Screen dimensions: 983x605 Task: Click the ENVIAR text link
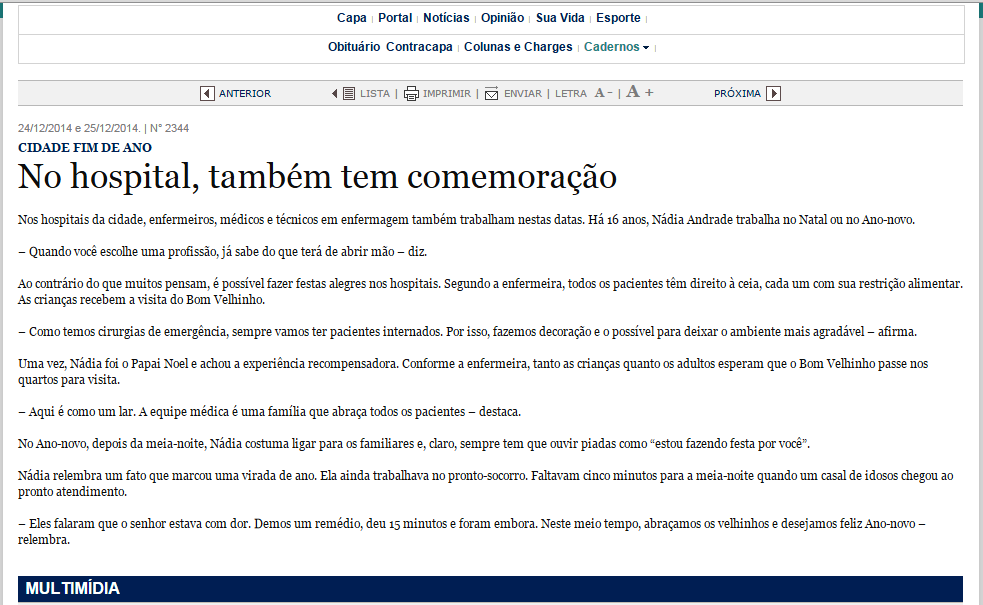pos(522,93)
